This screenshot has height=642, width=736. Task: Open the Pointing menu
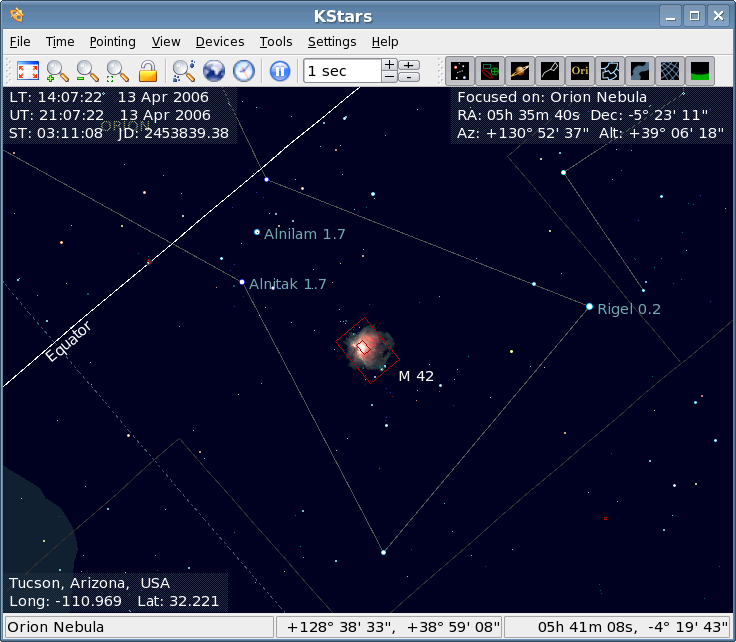coord(113,42)
